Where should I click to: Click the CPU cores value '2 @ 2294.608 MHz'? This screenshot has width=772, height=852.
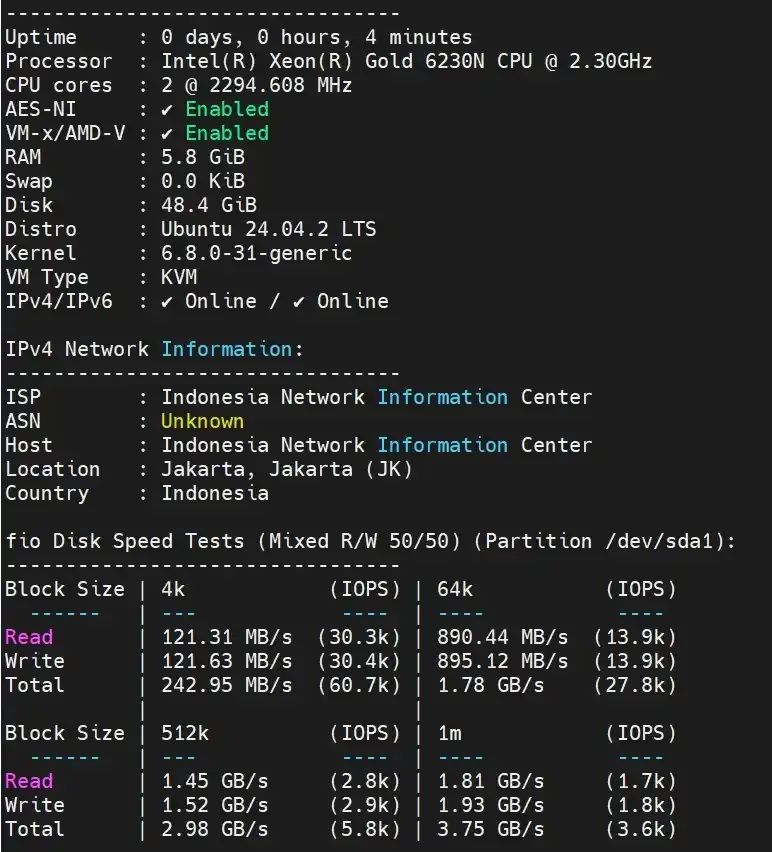[256, 85]
